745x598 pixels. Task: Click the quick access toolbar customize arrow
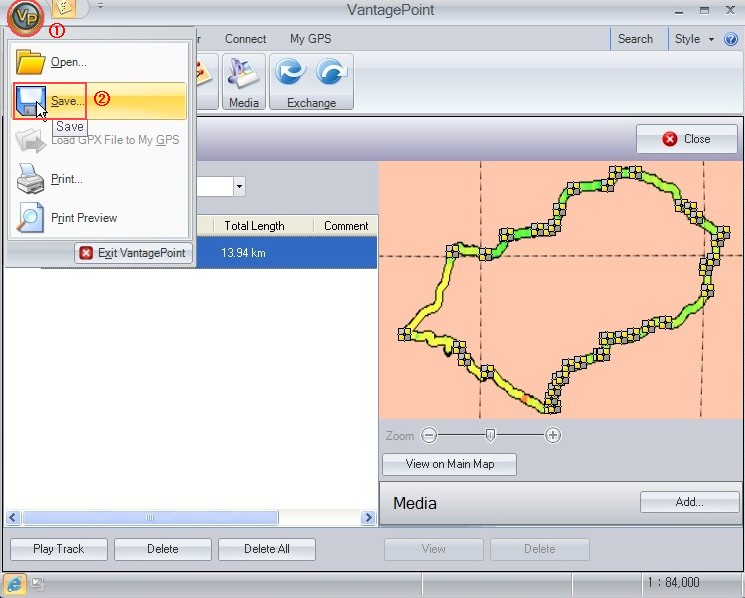tap(100, 6)
